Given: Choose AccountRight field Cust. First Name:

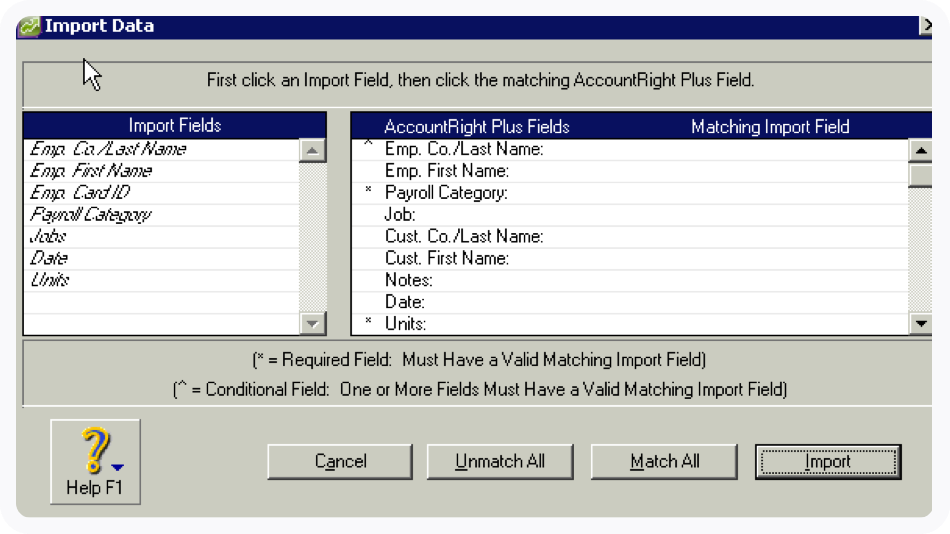Looking at the screenshot, I should (630, 258).
